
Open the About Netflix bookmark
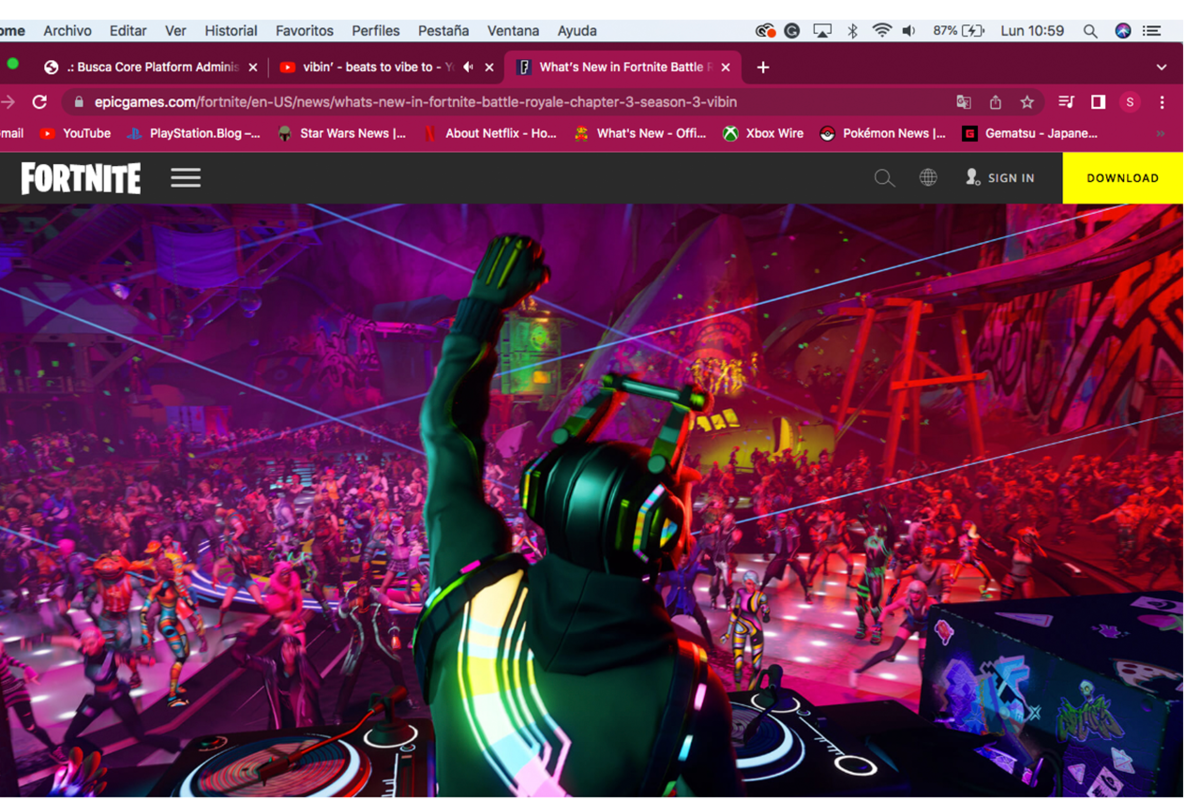coord(489,133)
